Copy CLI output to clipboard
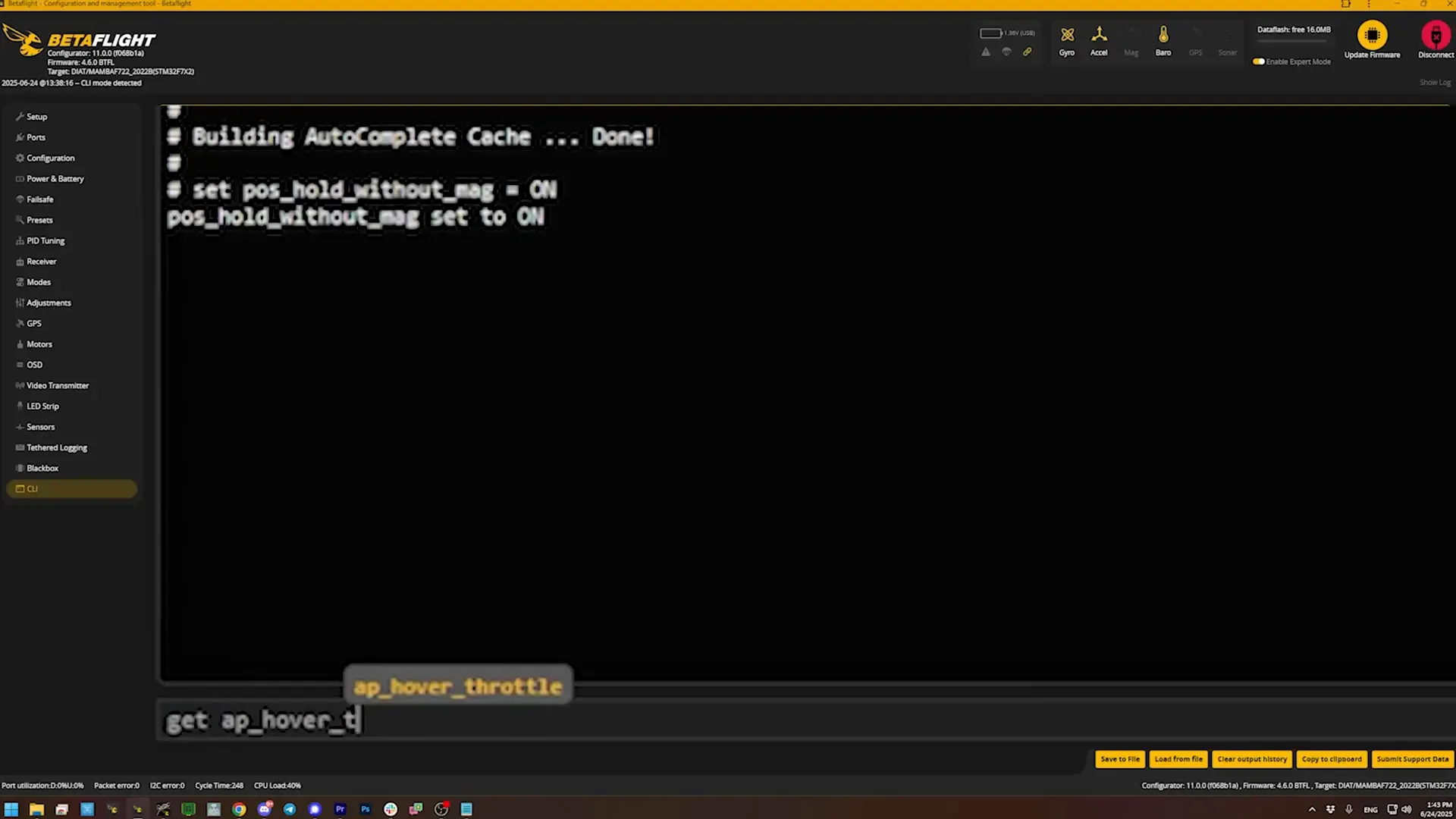Viewport: 1456px width, 819px height. (x=1332, y=759)
